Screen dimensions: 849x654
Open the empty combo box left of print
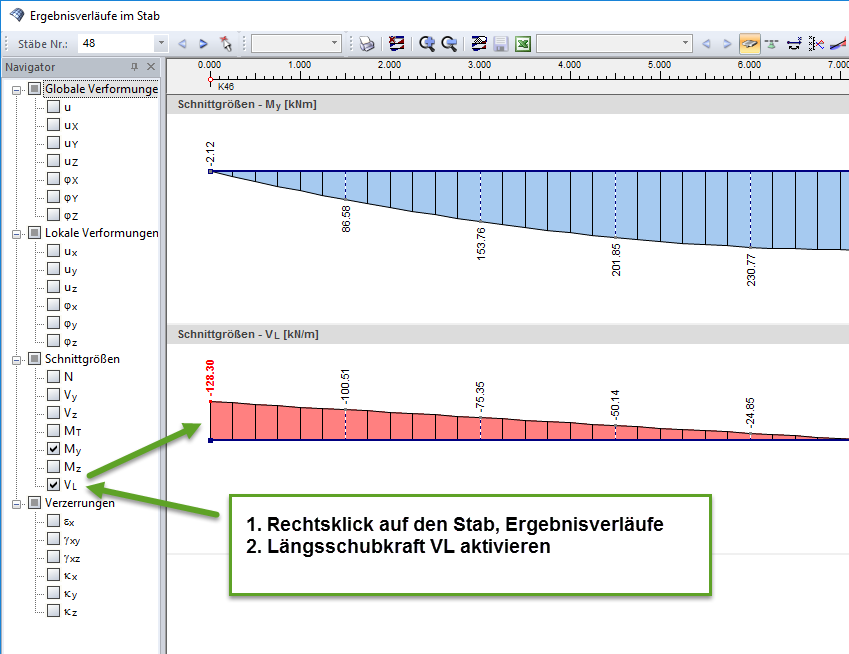coord(296,43)
